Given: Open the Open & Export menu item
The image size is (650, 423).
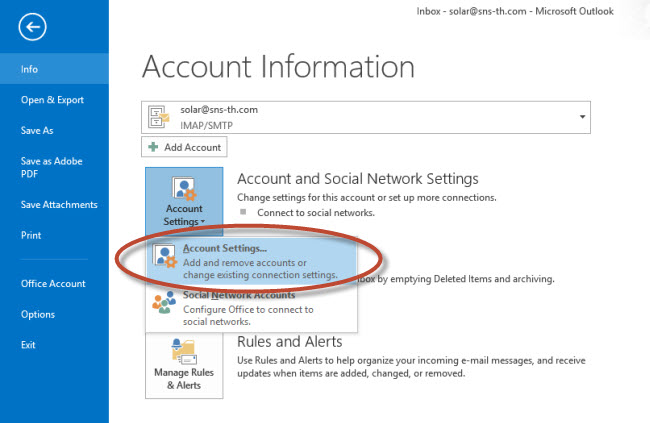Looking at the screenshot, I should click(x=54, y=100).
